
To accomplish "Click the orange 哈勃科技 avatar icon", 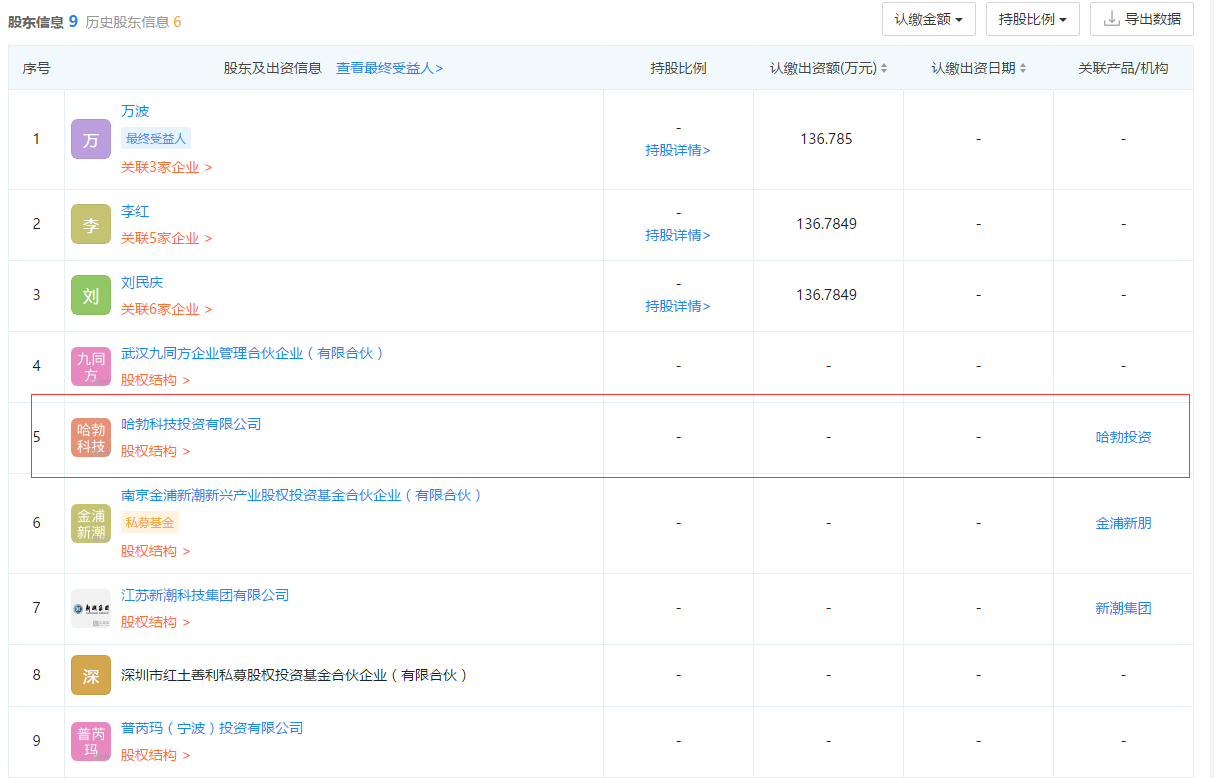I will pos(91,438).
